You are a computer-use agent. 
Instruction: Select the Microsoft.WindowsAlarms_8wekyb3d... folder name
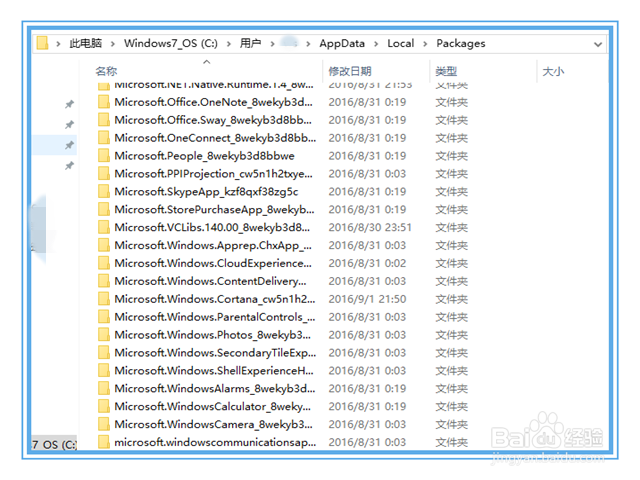tap(215, 389)
